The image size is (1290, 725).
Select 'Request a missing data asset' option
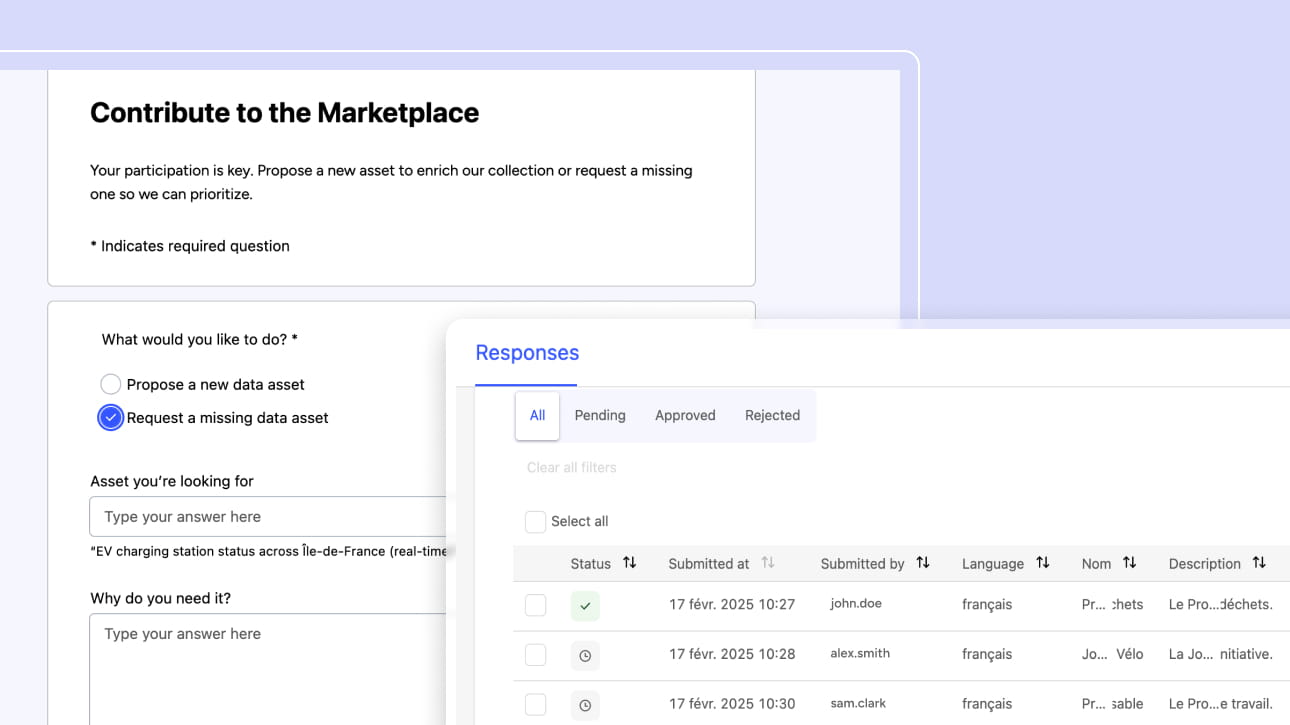pos(111,418)
